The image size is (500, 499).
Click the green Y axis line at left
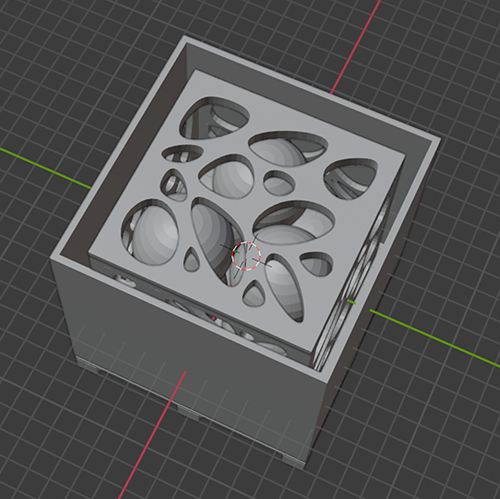[x=45, y=169]
